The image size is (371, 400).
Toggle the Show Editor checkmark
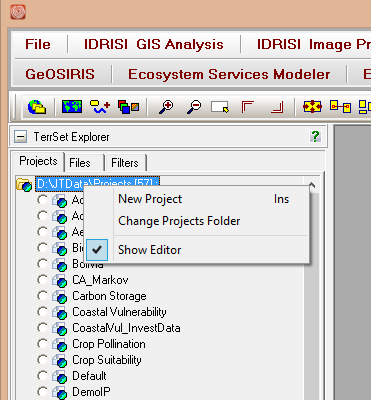pos(97,250)
